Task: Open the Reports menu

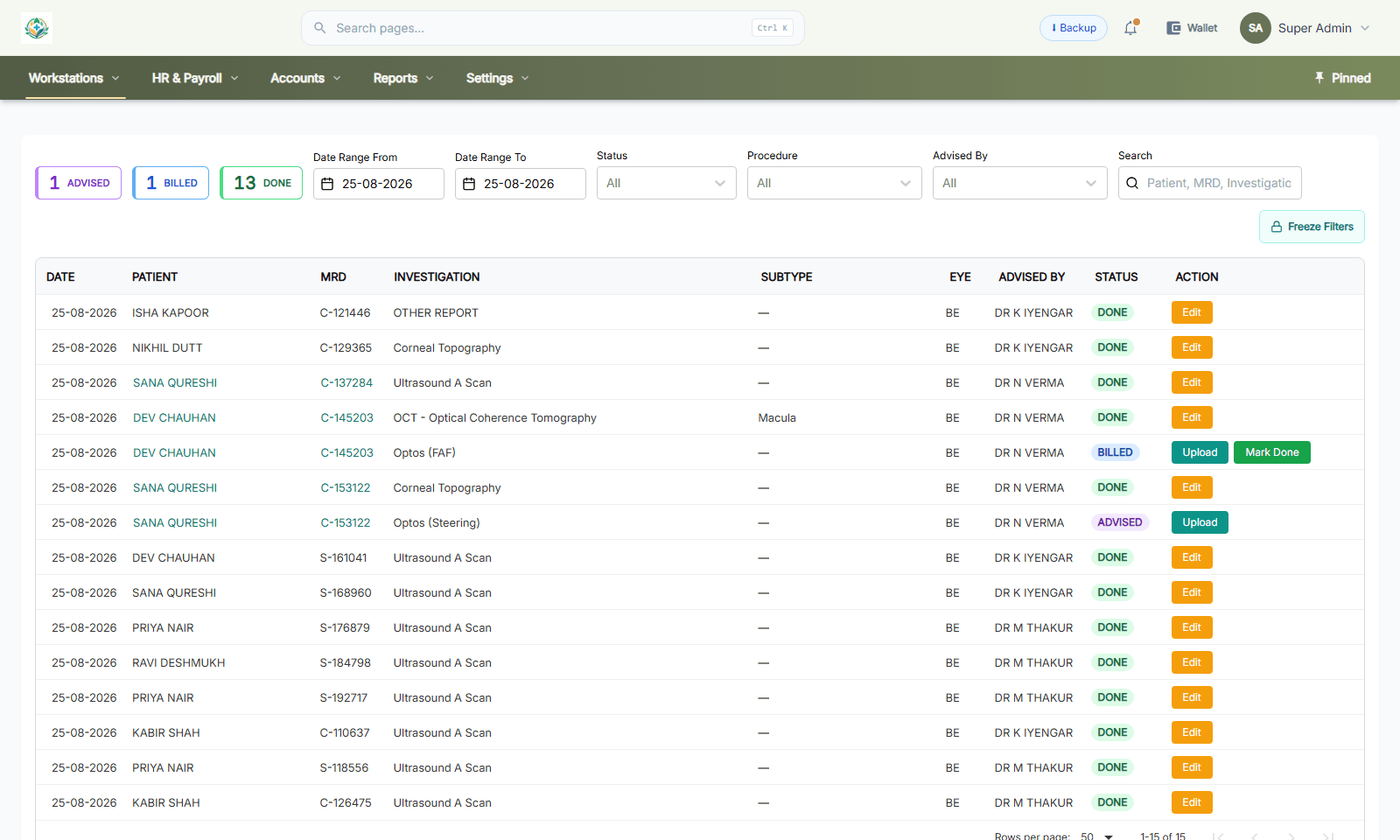Action: pyautogui.click(x=403, y=78)
